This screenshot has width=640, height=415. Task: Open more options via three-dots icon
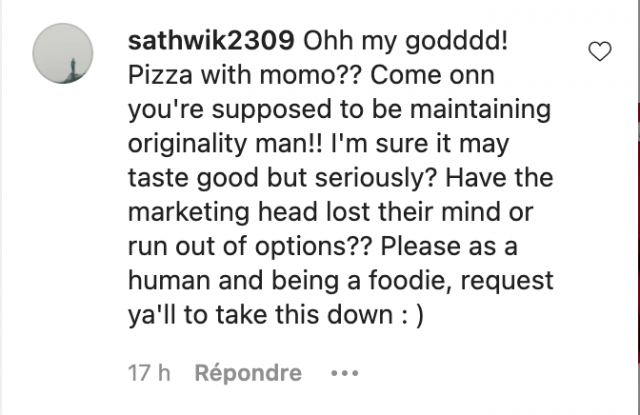[x=344, y=373]
